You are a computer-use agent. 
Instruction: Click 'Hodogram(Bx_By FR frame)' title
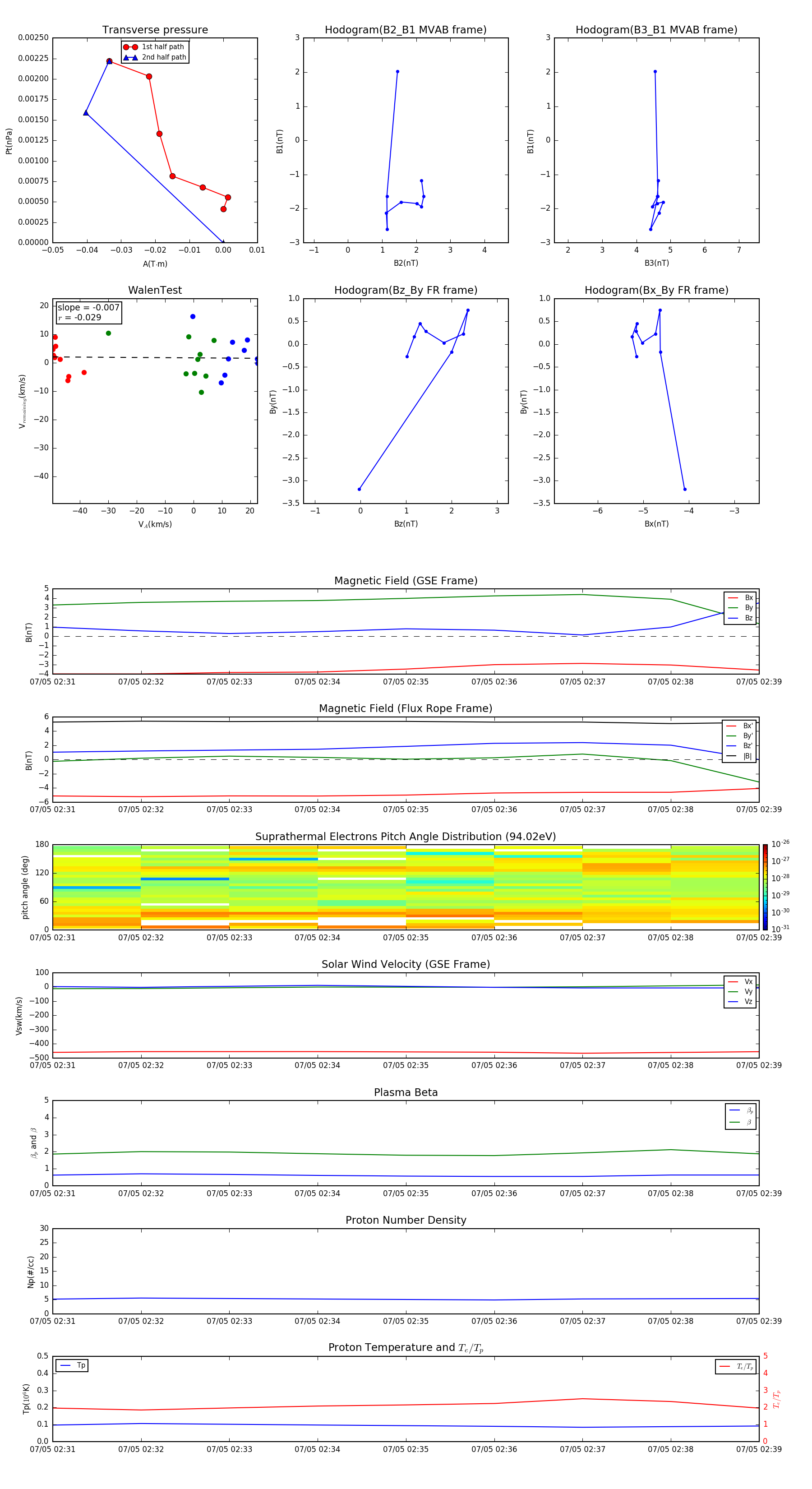pyautogui.click(x=656, y=290)
